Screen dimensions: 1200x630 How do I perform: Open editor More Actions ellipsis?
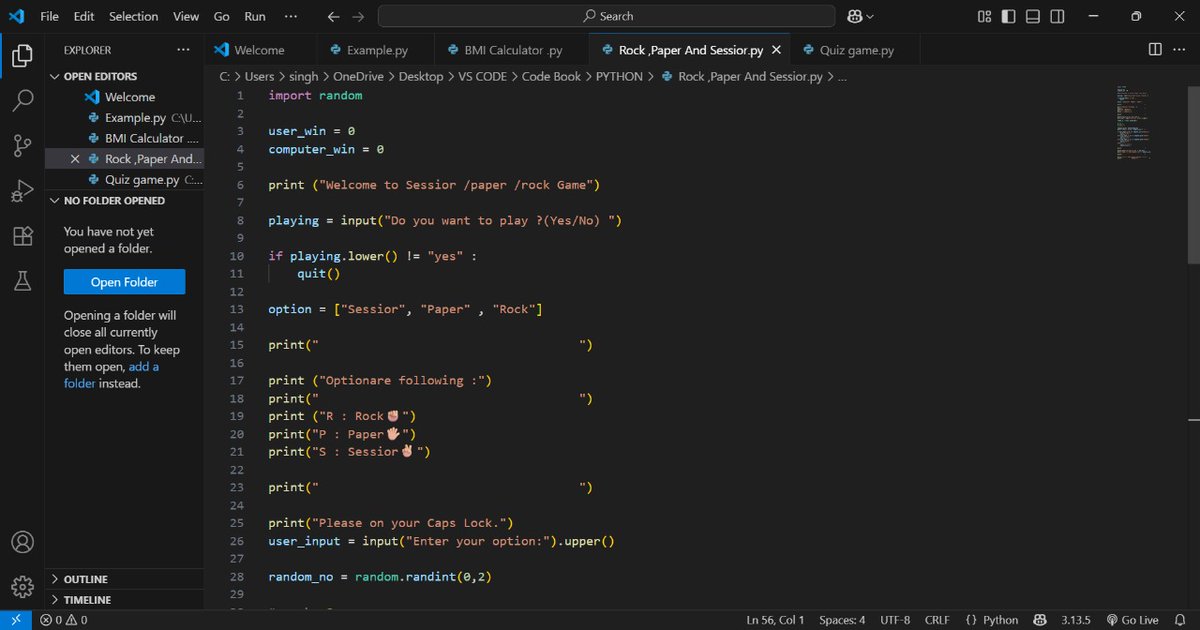[x=1180, y=50]
